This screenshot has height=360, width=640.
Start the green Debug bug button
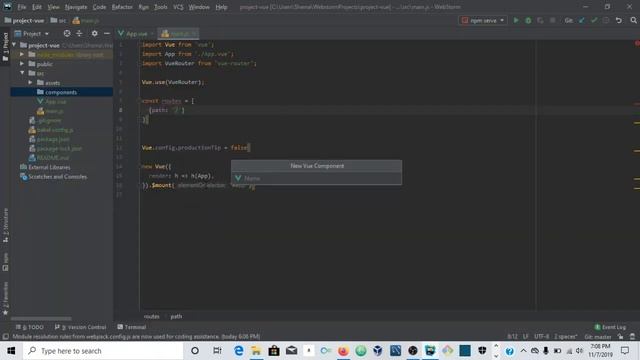pyautogui.click(x=528, y=20)
